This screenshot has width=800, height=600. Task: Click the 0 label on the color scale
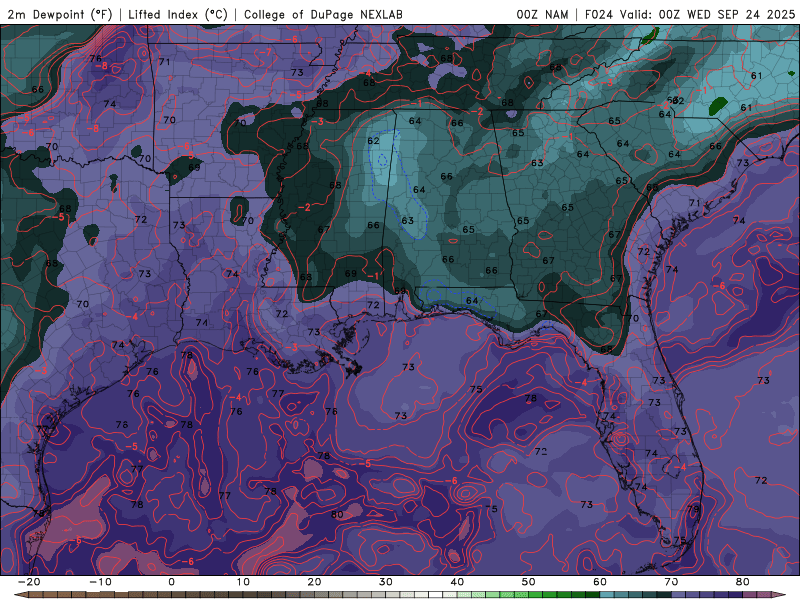(x=171, y=582)
